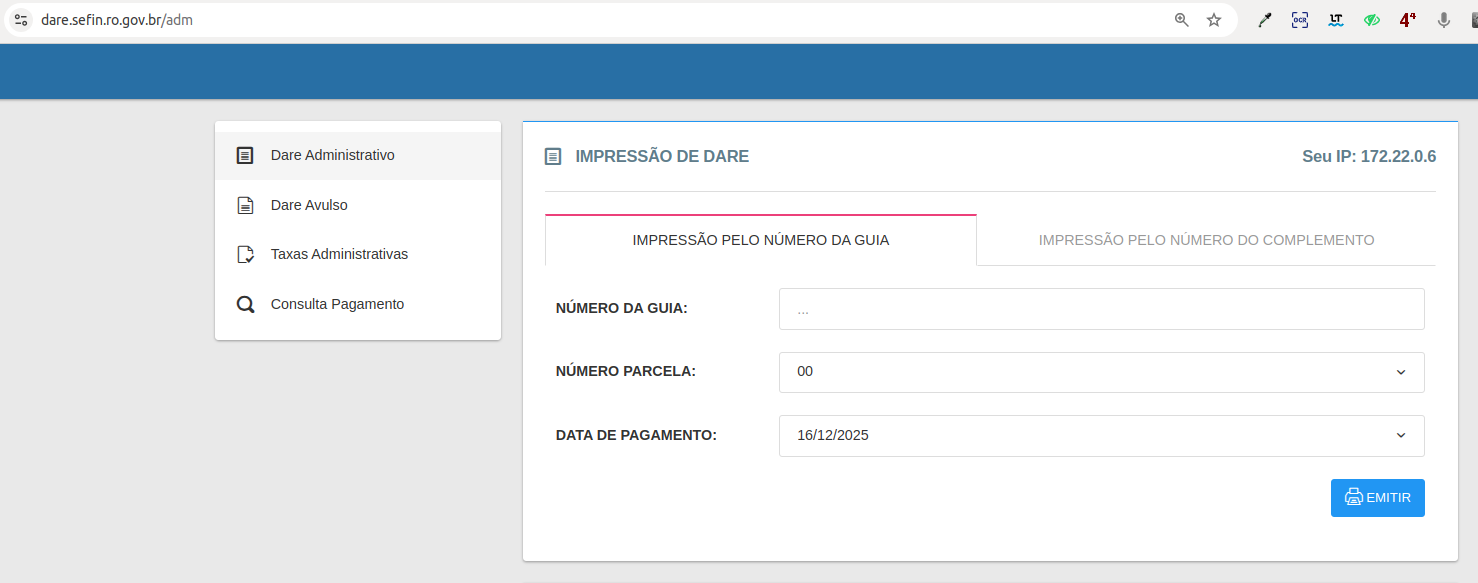Focus the Número da Guia input field
The height and width of the screenshot is (583, 1478).
pyautogui.click(x=1101, y=310)
